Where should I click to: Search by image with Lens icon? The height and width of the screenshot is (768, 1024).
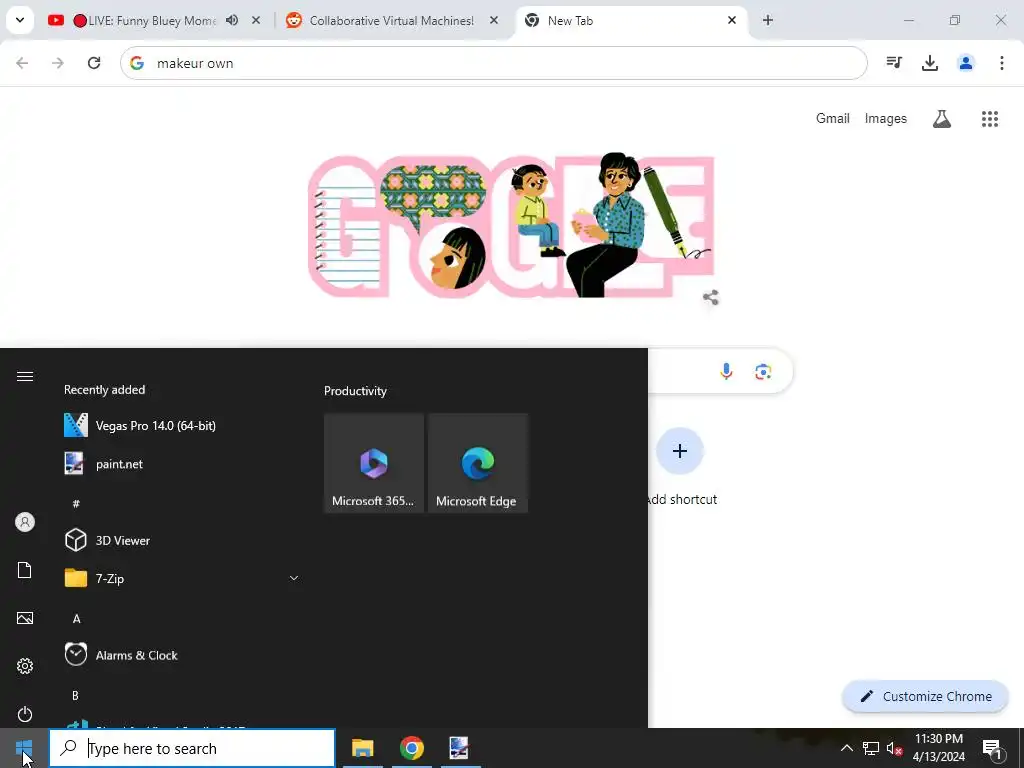point(763,372)
